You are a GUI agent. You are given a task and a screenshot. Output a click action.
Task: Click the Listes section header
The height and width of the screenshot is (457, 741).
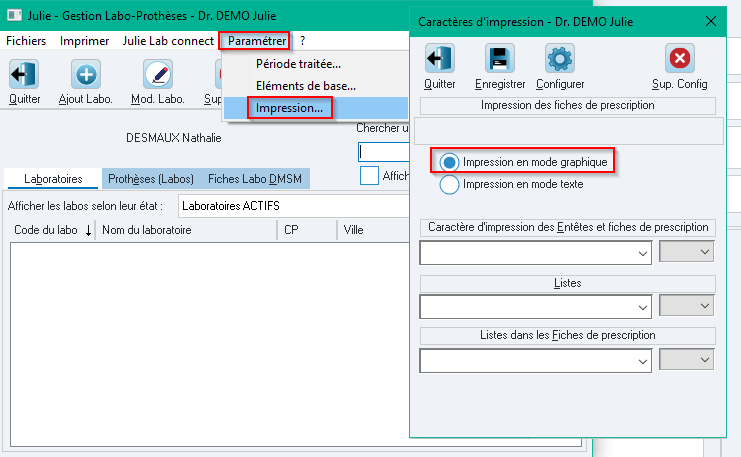coord(568,284)
